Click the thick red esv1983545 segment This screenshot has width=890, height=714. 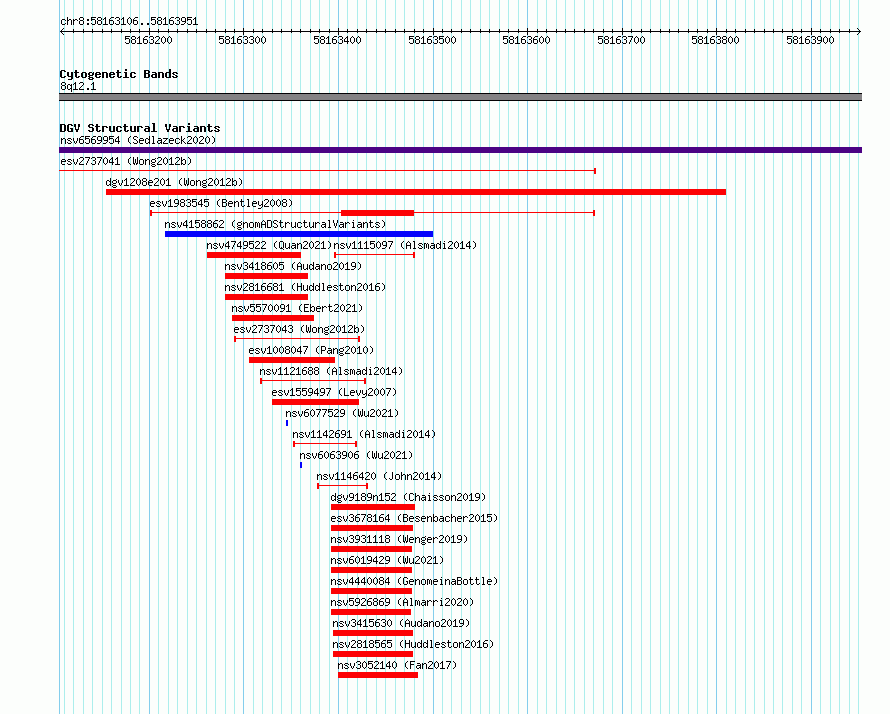(x=377, y=213)
